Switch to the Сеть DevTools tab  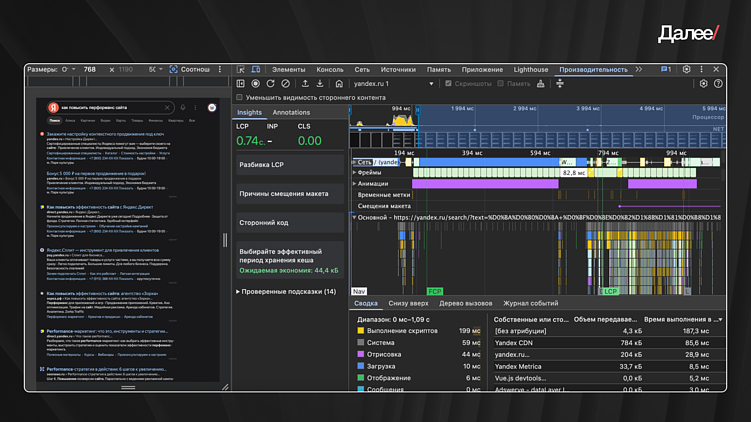coord(362,69)
